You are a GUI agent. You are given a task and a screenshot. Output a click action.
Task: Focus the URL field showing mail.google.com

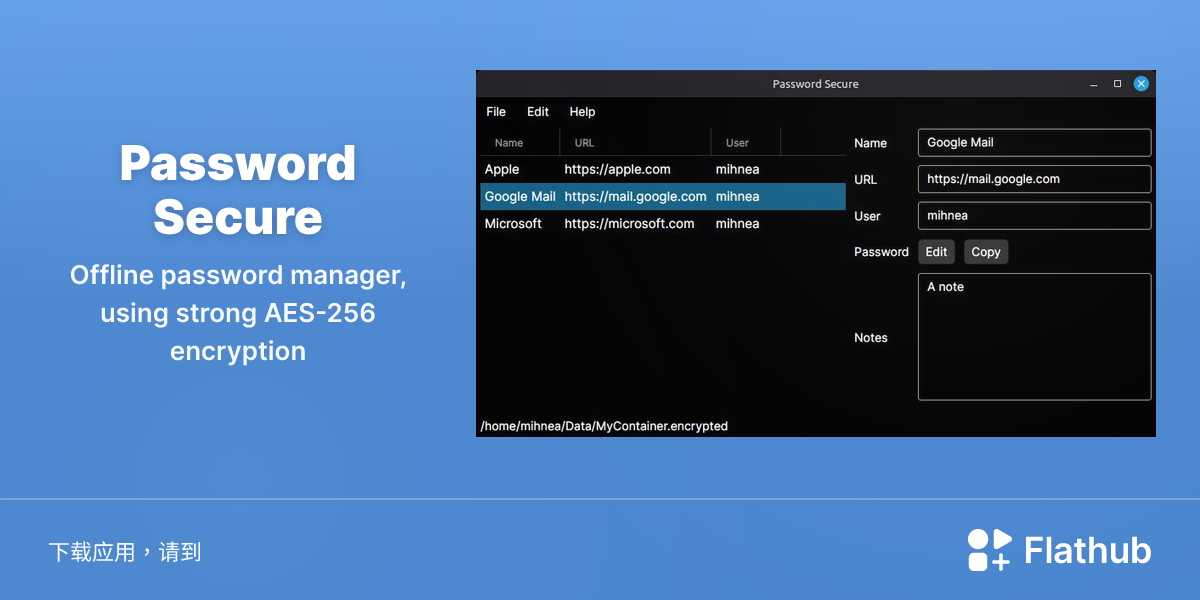1034,180
